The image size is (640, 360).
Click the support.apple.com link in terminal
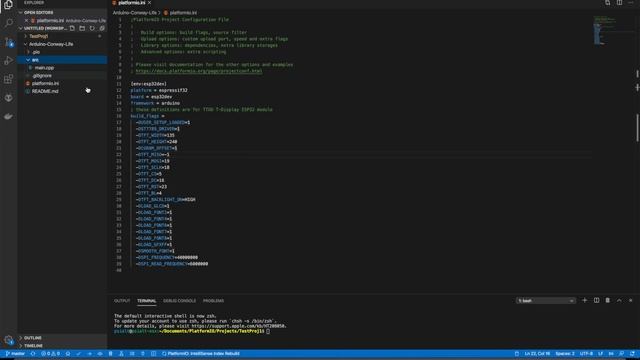pos(238,326)
